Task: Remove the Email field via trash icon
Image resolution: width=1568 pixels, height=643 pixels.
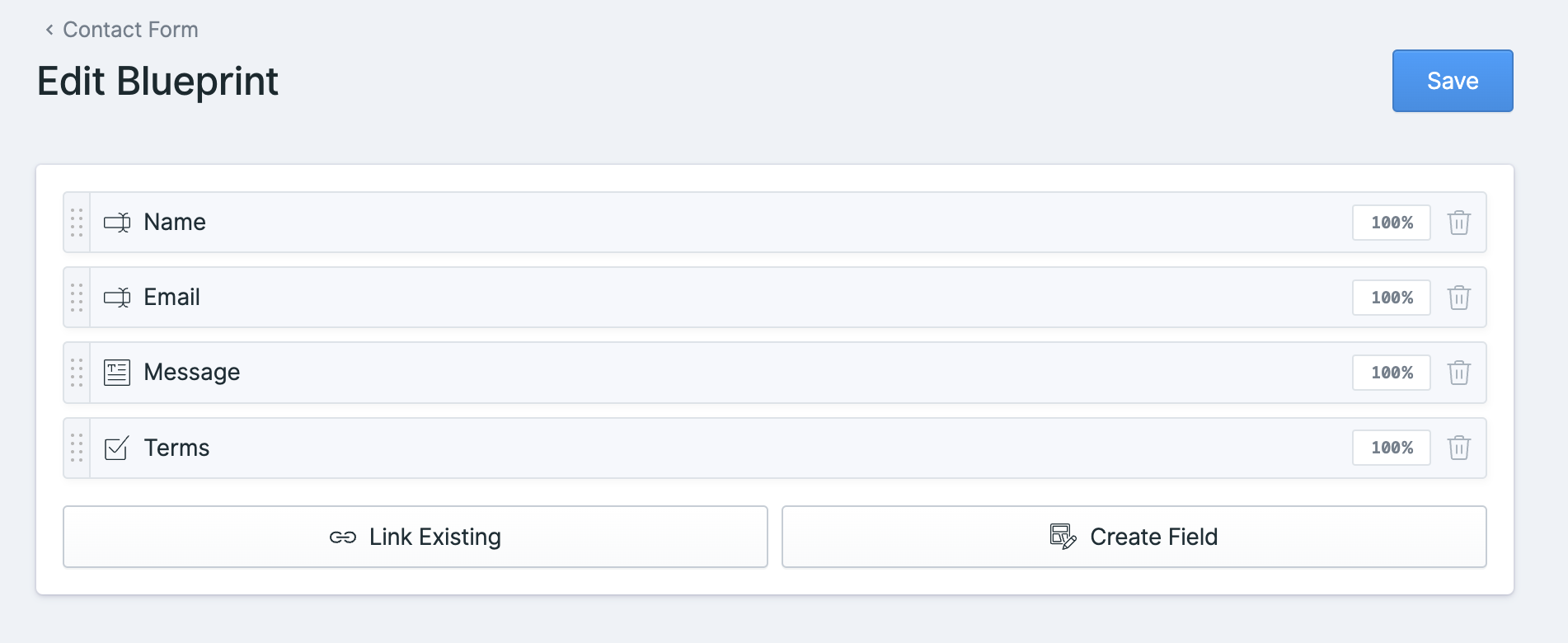Action: pyautogui.click(x=1459, y=298)
